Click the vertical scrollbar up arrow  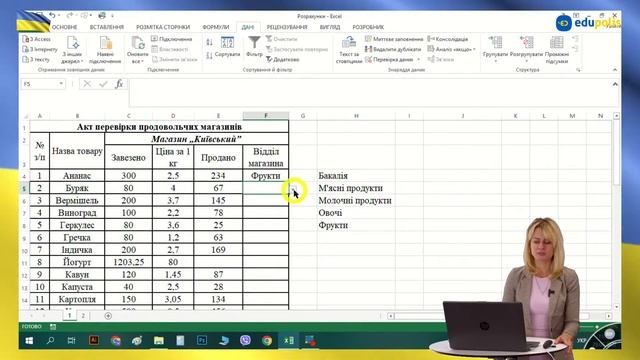point(616,116)
